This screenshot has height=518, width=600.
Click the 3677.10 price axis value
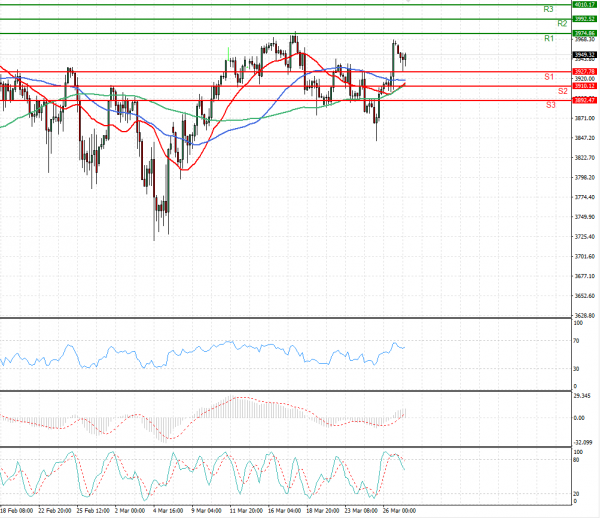(585, 276)
